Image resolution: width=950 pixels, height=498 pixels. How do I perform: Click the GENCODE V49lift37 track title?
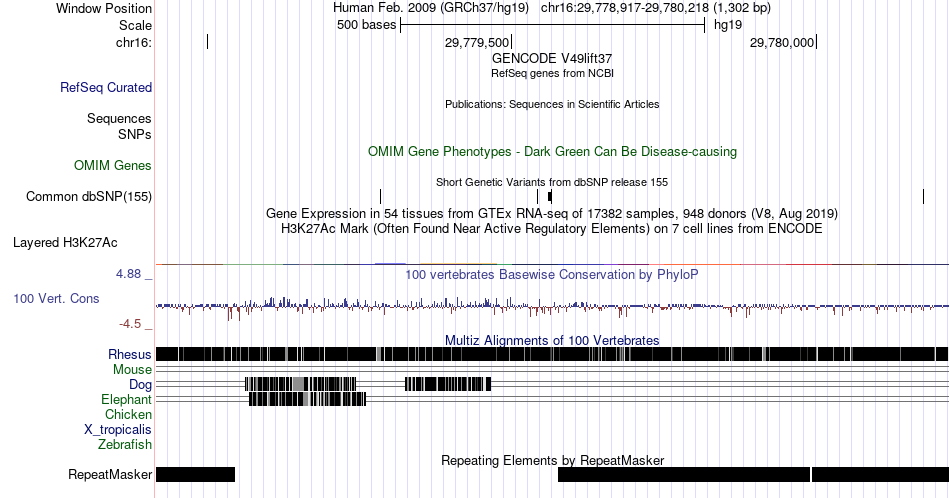552,59
